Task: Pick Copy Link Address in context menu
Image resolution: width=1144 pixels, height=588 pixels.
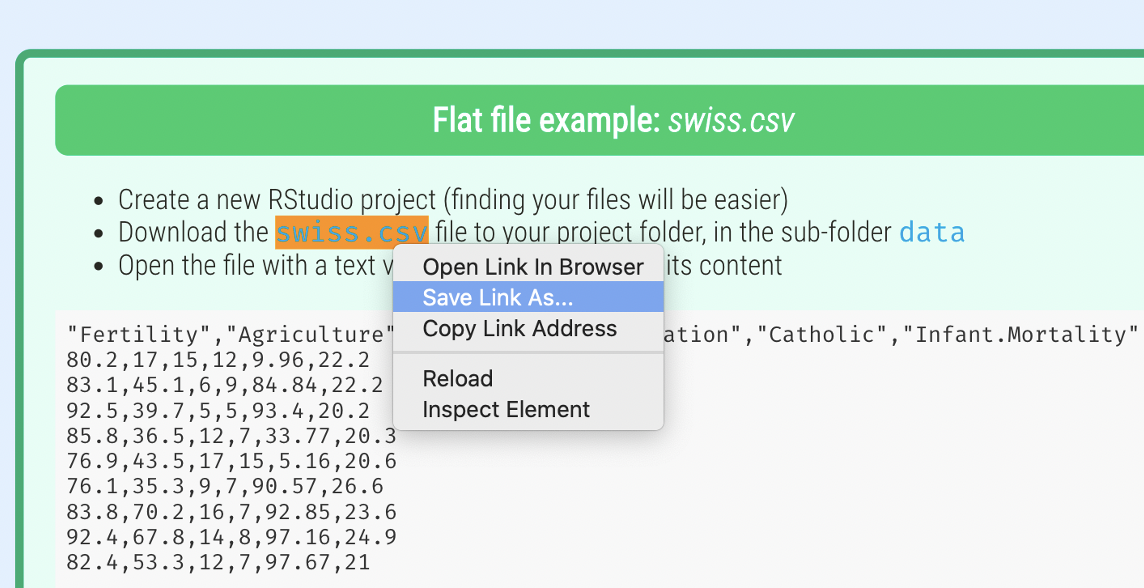Action: [519, 329]
